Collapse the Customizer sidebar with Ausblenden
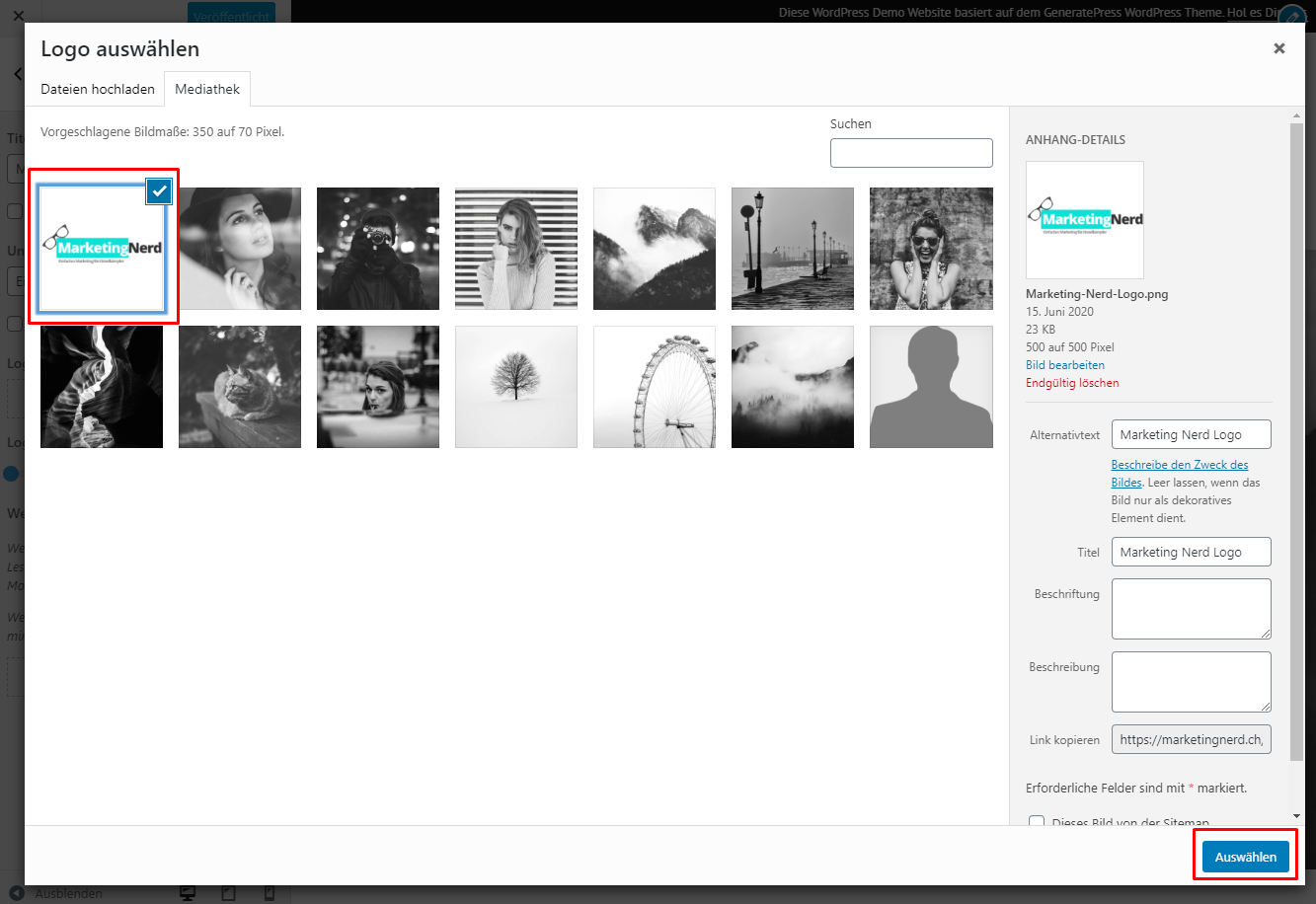Viewport: 1316px width, 904px height. tap(57, 893)
